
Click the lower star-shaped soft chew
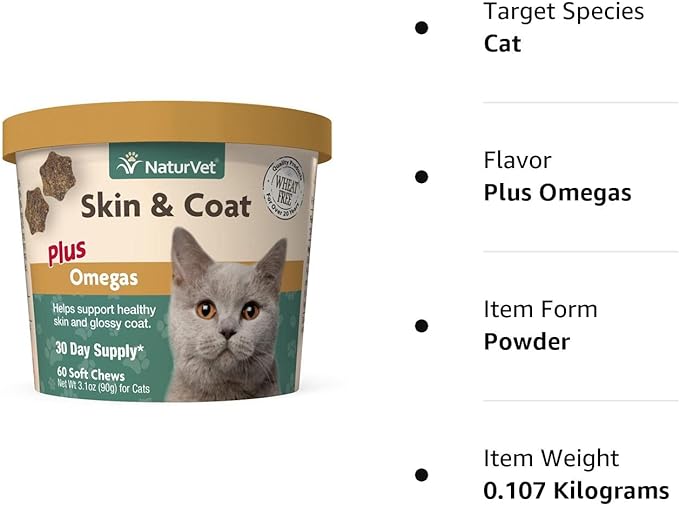click(x=36, y=211)
